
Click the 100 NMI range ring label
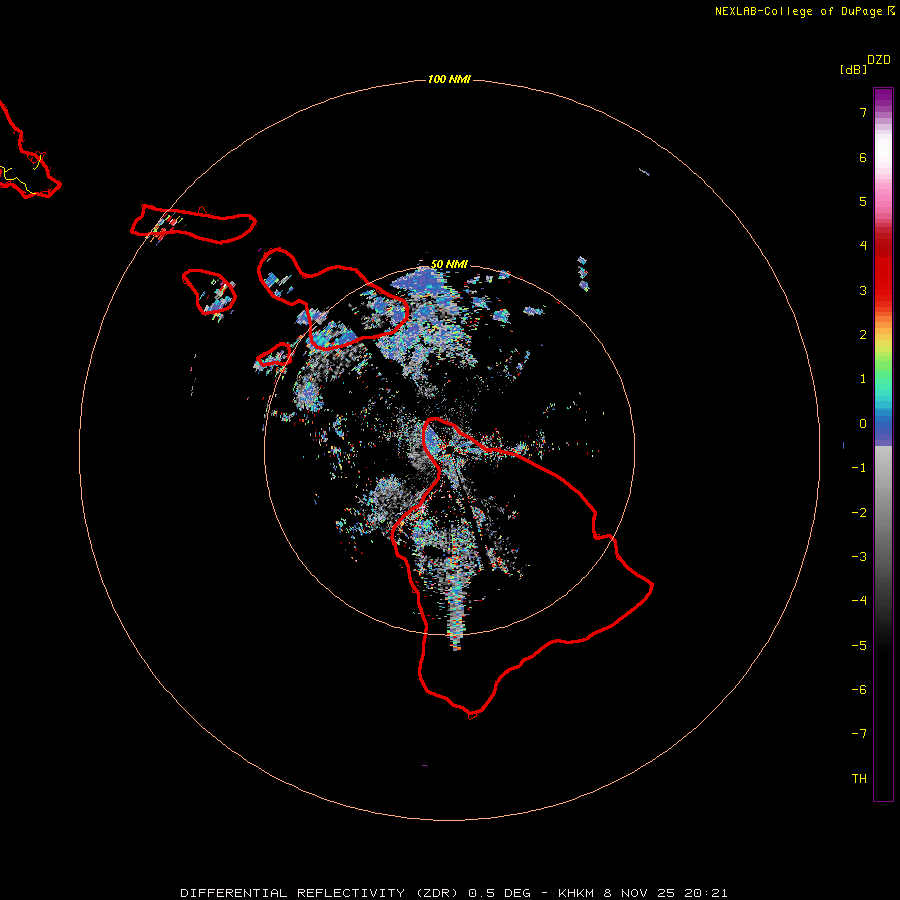[449, 79]
